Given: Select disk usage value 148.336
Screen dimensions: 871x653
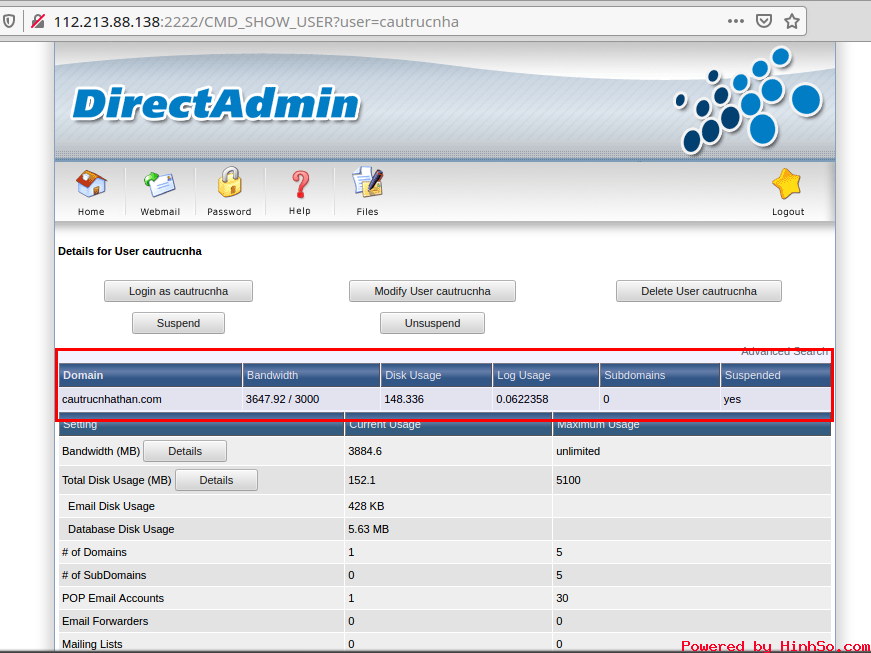Looking at the screenshot, I should click(x=404, y=399).
